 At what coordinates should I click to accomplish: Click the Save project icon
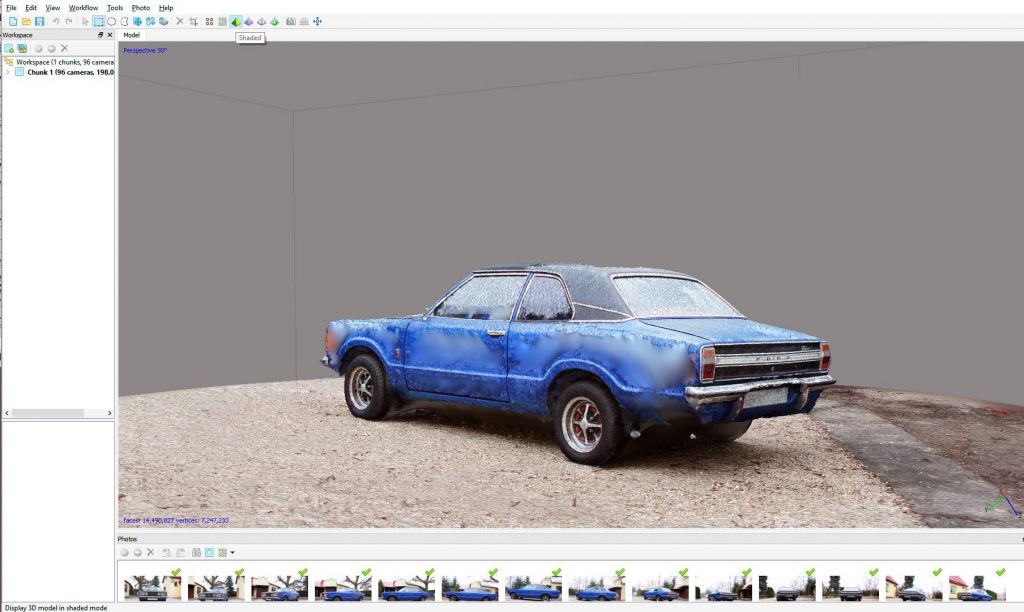click(x=39, y=21)
